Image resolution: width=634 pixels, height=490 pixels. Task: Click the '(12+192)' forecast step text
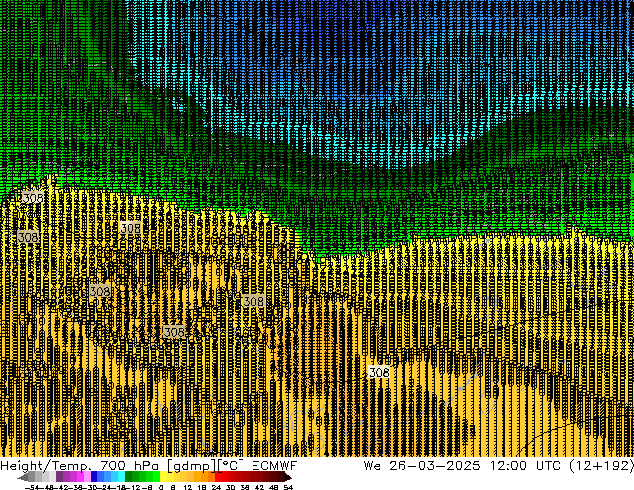point(601,466)
